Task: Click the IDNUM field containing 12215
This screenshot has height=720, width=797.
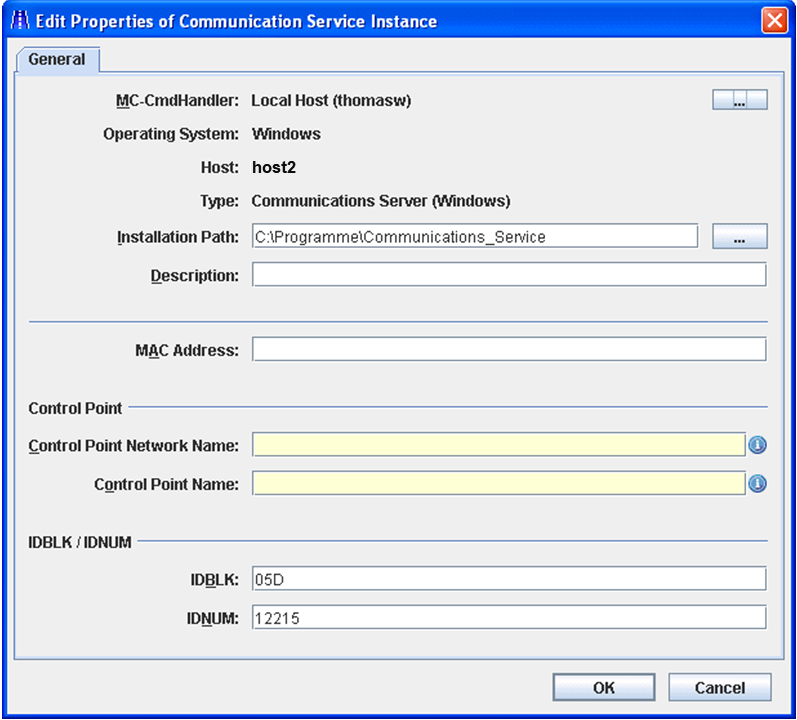Action: [508, 618]
